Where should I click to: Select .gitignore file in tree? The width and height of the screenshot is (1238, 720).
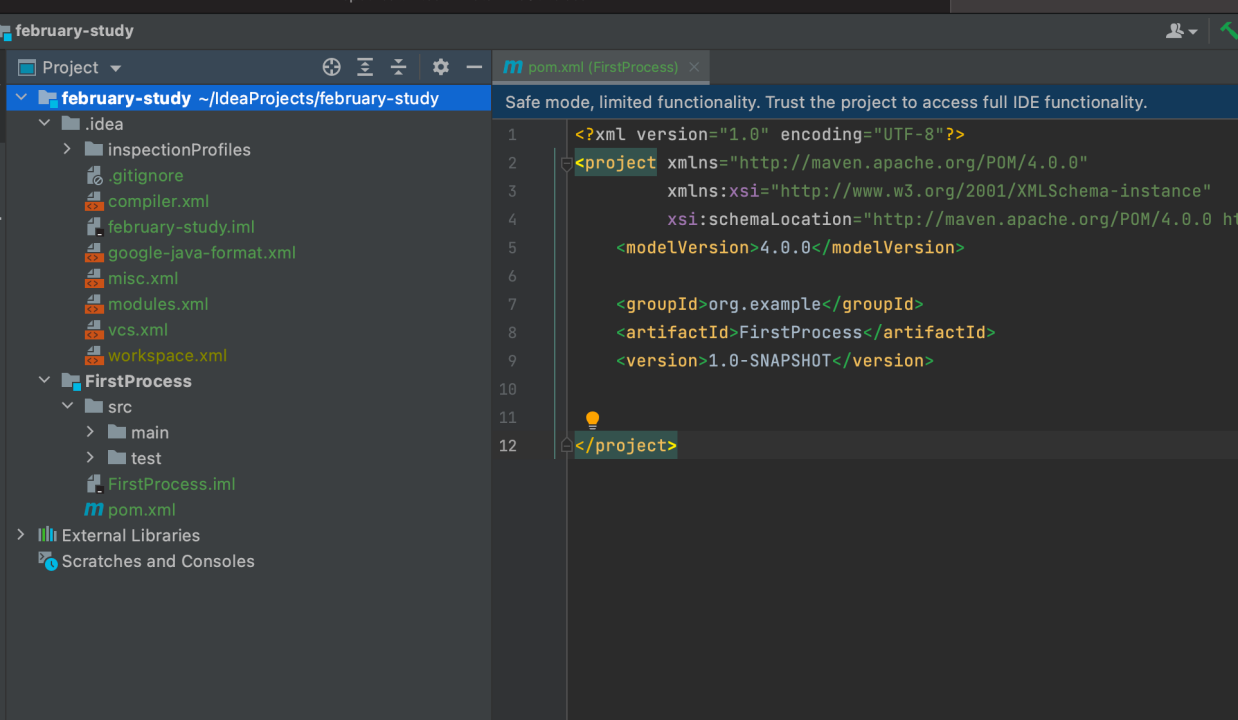145,175
